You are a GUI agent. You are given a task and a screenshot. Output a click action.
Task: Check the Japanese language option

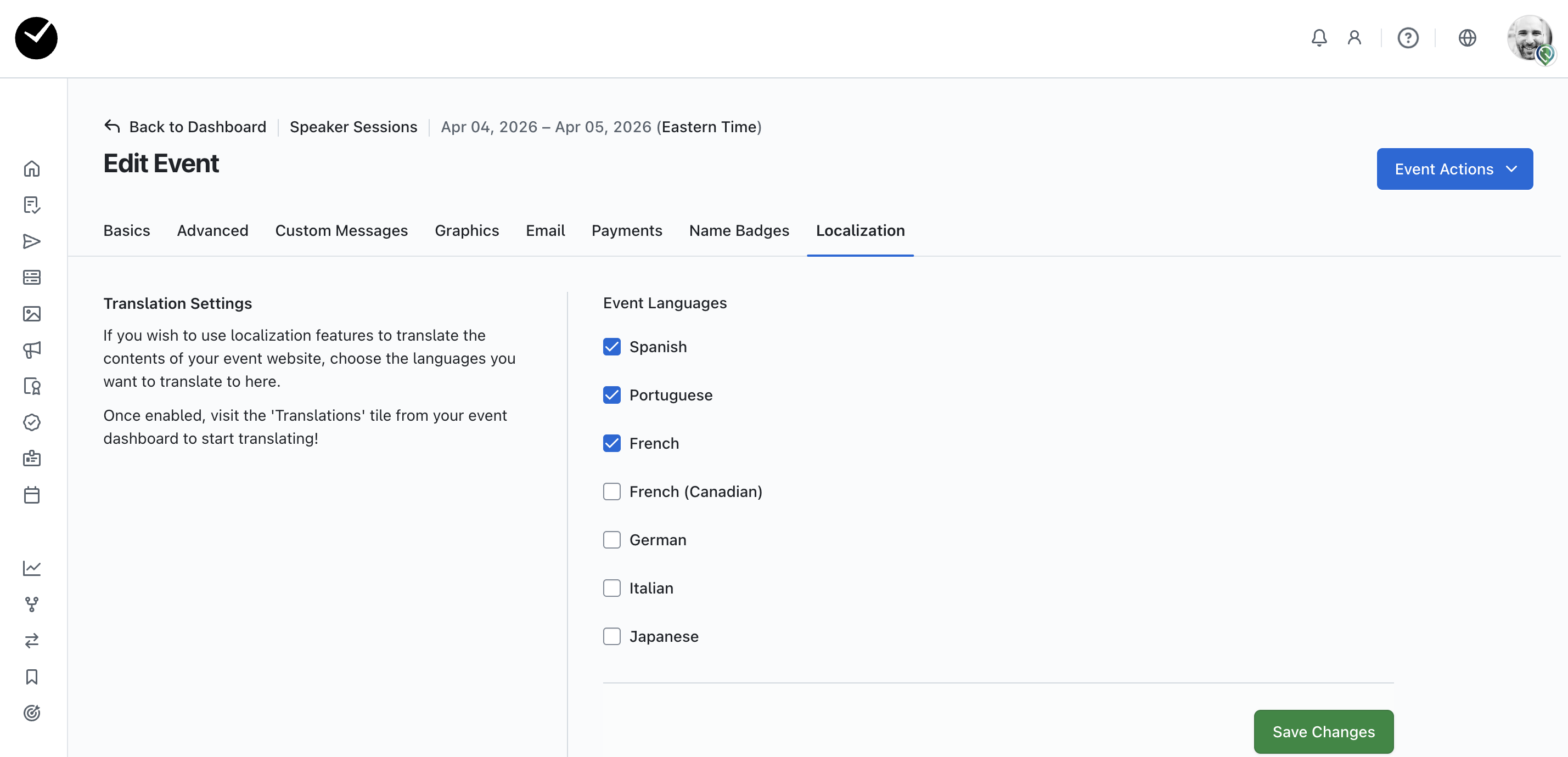(611, 636)
